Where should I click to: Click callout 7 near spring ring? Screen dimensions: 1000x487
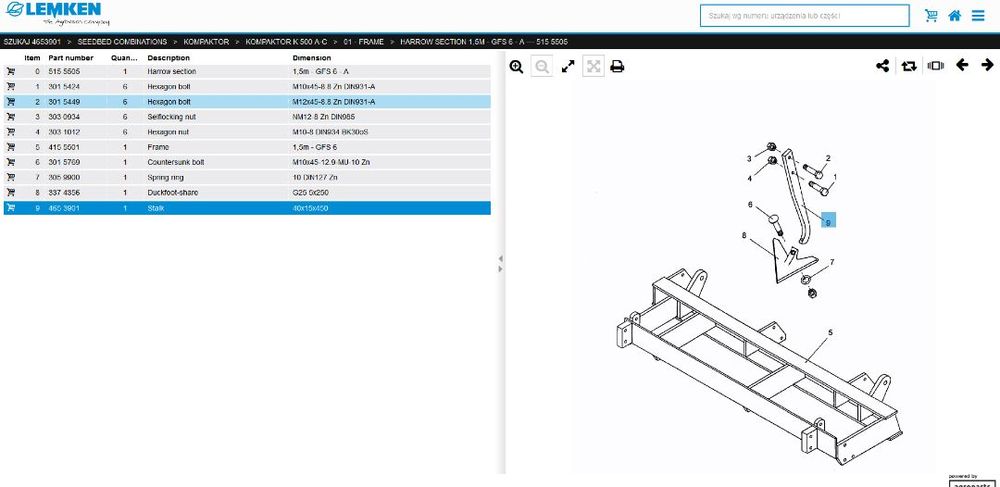coord(832,262)
